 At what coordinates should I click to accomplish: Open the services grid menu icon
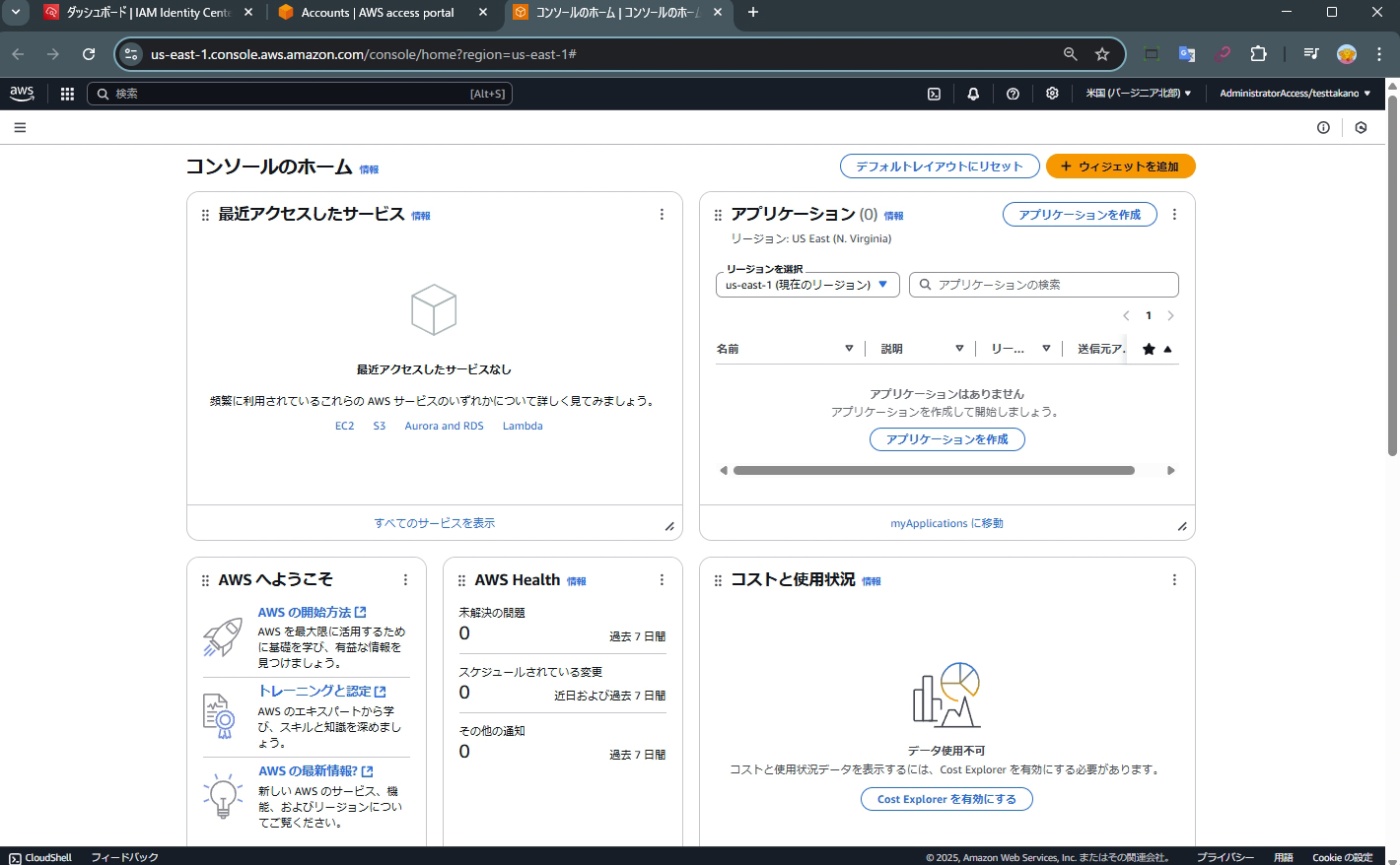coord(67,94)
